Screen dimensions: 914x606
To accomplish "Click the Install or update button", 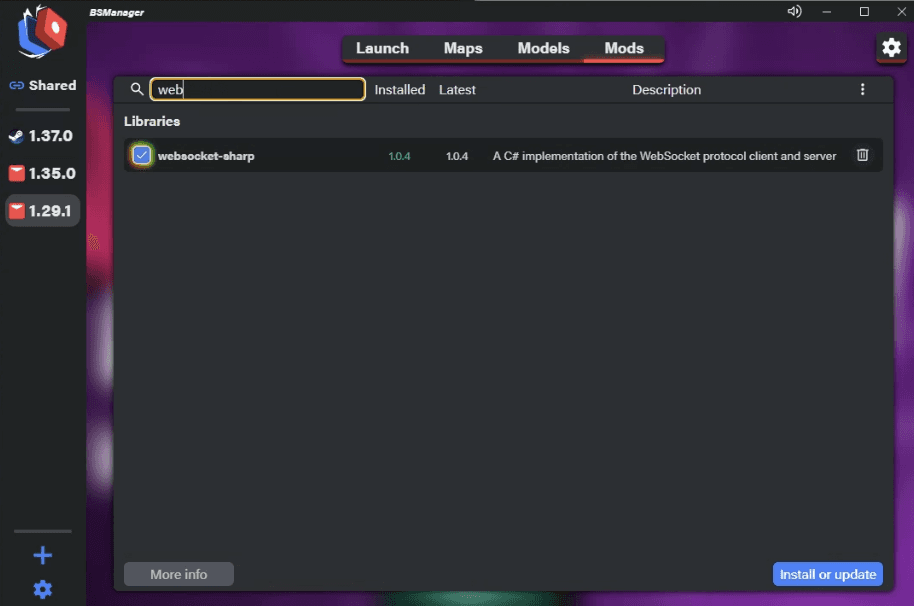I will (828, 574).
